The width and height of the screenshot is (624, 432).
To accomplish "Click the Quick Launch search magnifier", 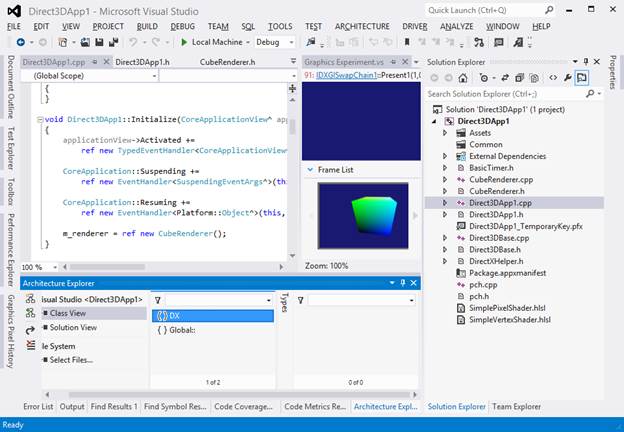I will point(549,10).
